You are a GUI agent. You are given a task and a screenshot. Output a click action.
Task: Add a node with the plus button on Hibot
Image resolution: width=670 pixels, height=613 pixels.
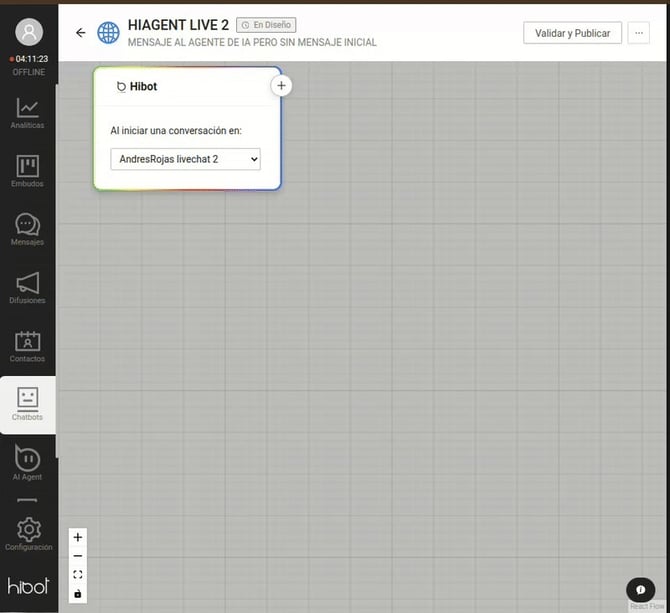point(281,86)
